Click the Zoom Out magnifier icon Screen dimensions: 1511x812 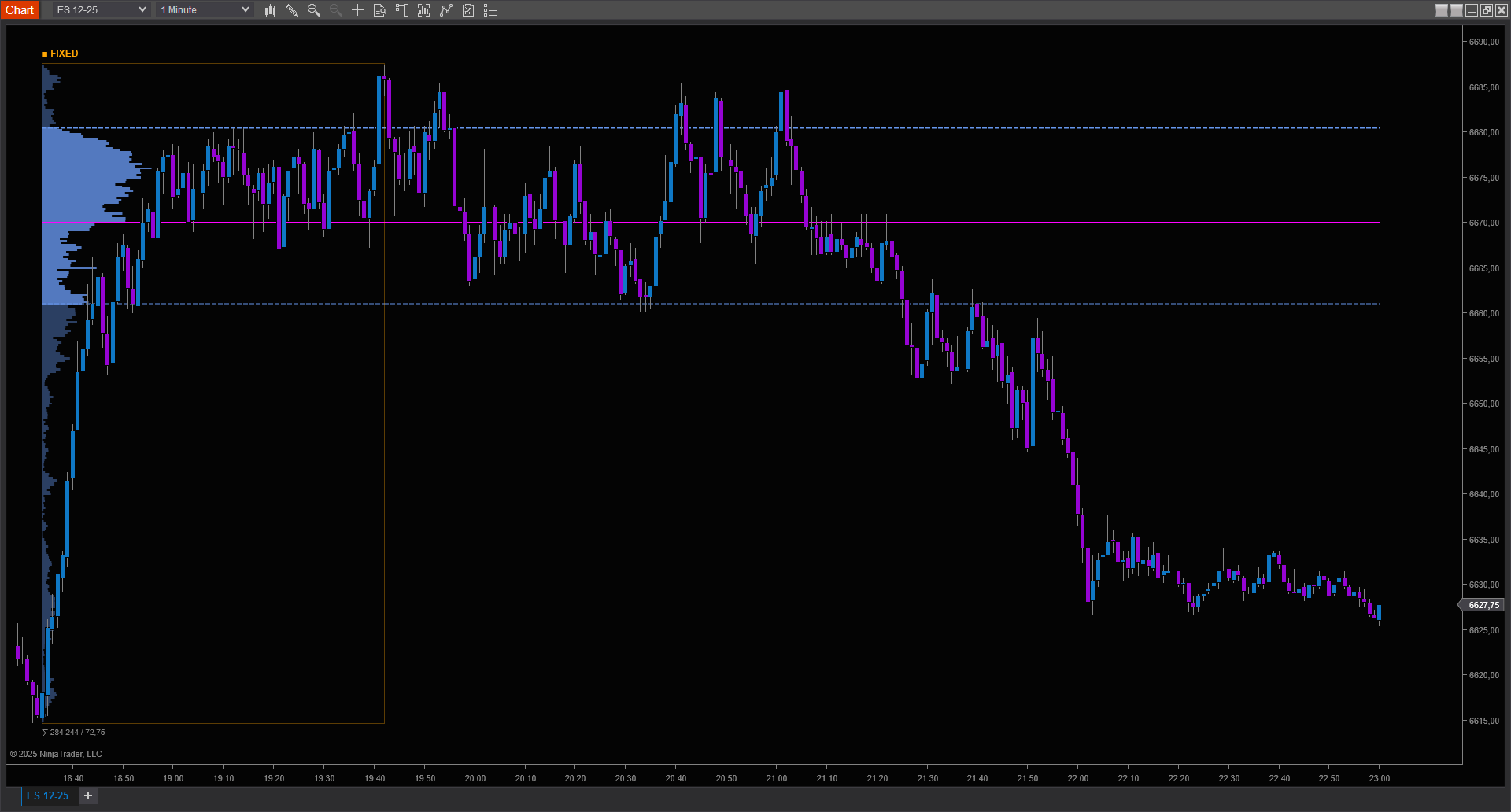point(336,10)
